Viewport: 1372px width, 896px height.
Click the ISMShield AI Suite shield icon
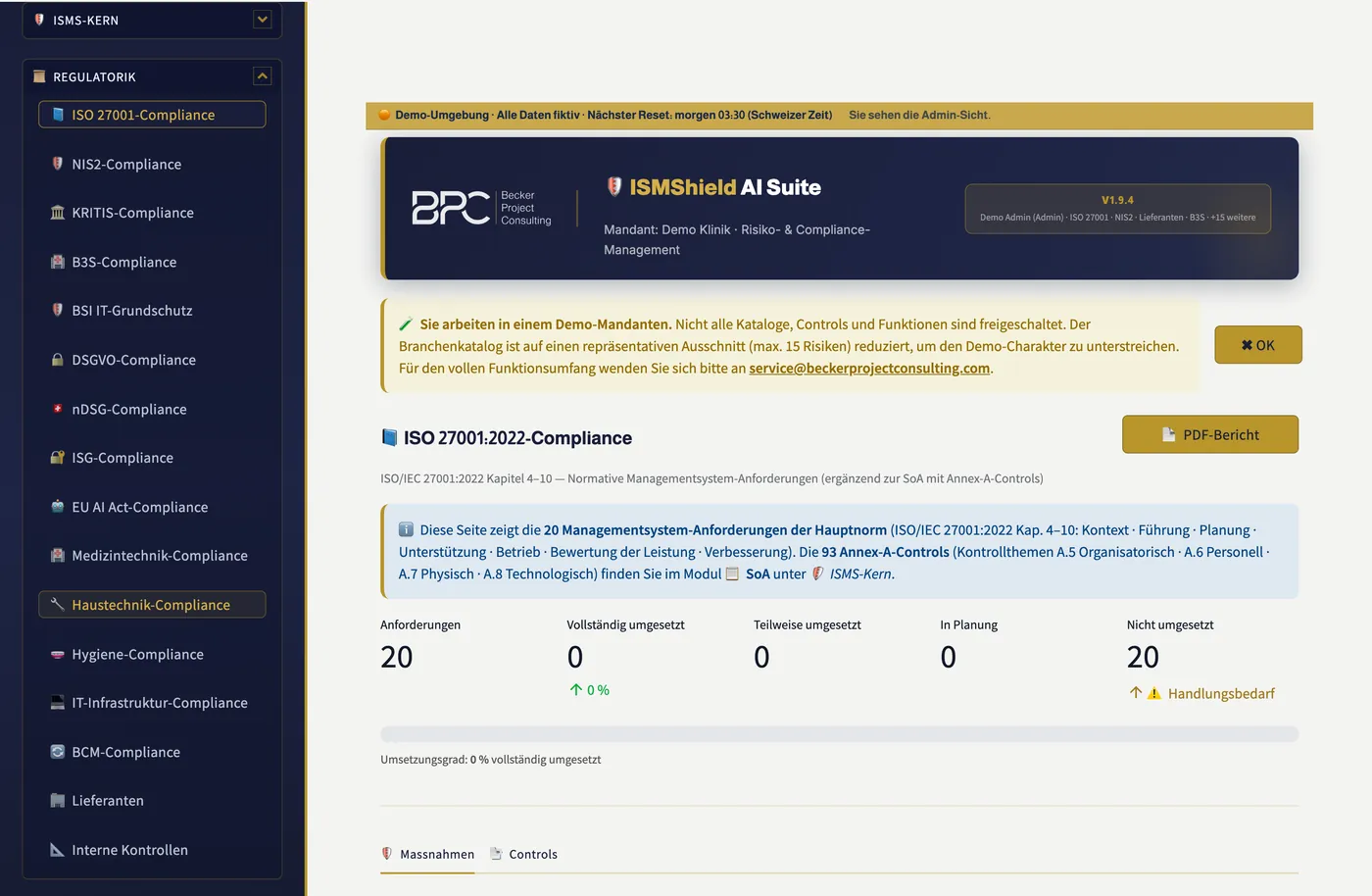614,186
